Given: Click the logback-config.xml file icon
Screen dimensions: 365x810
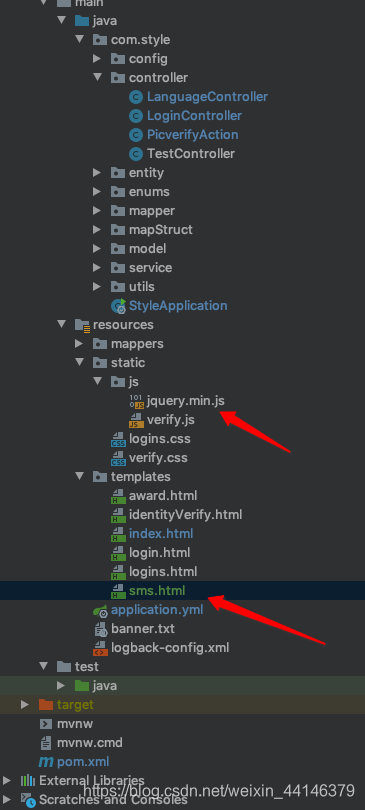Looking at the screenshot, I should (x=100, y=648).
